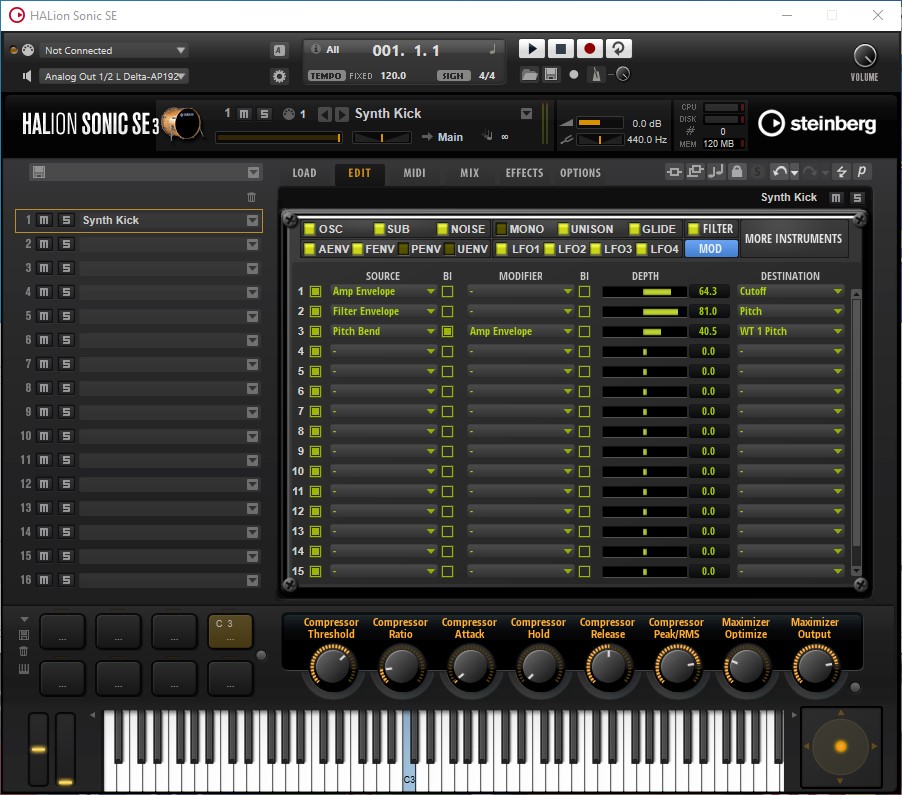Click the Undo arrow icon above the editor

(779, 172)
